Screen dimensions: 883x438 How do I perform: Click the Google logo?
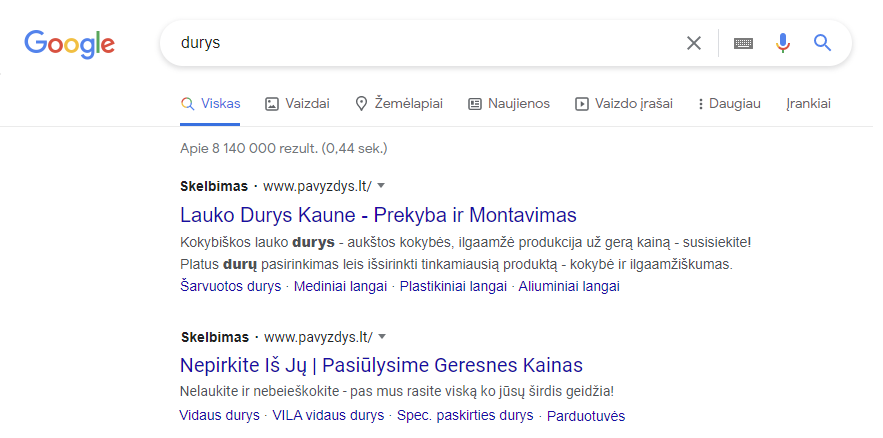pyautogui.click(x=69, y=44)
